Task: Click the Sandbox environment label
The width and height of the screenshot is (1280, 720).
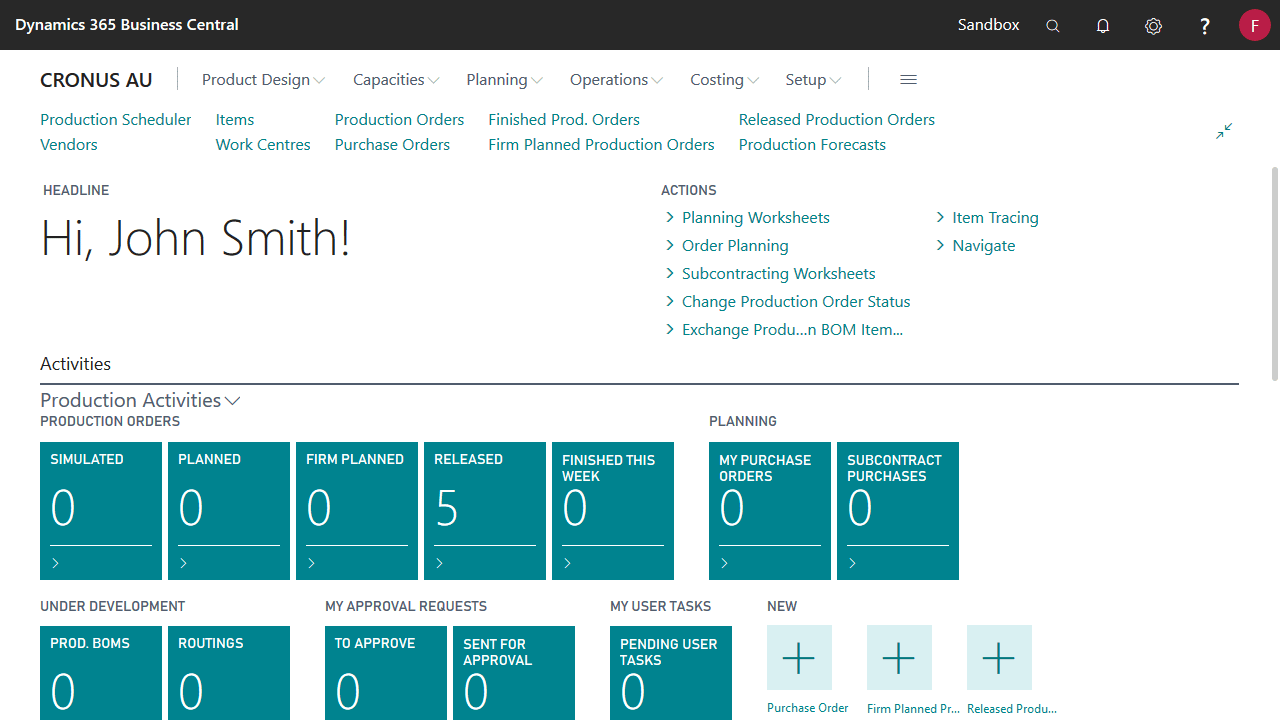Action: coord(988,25)
